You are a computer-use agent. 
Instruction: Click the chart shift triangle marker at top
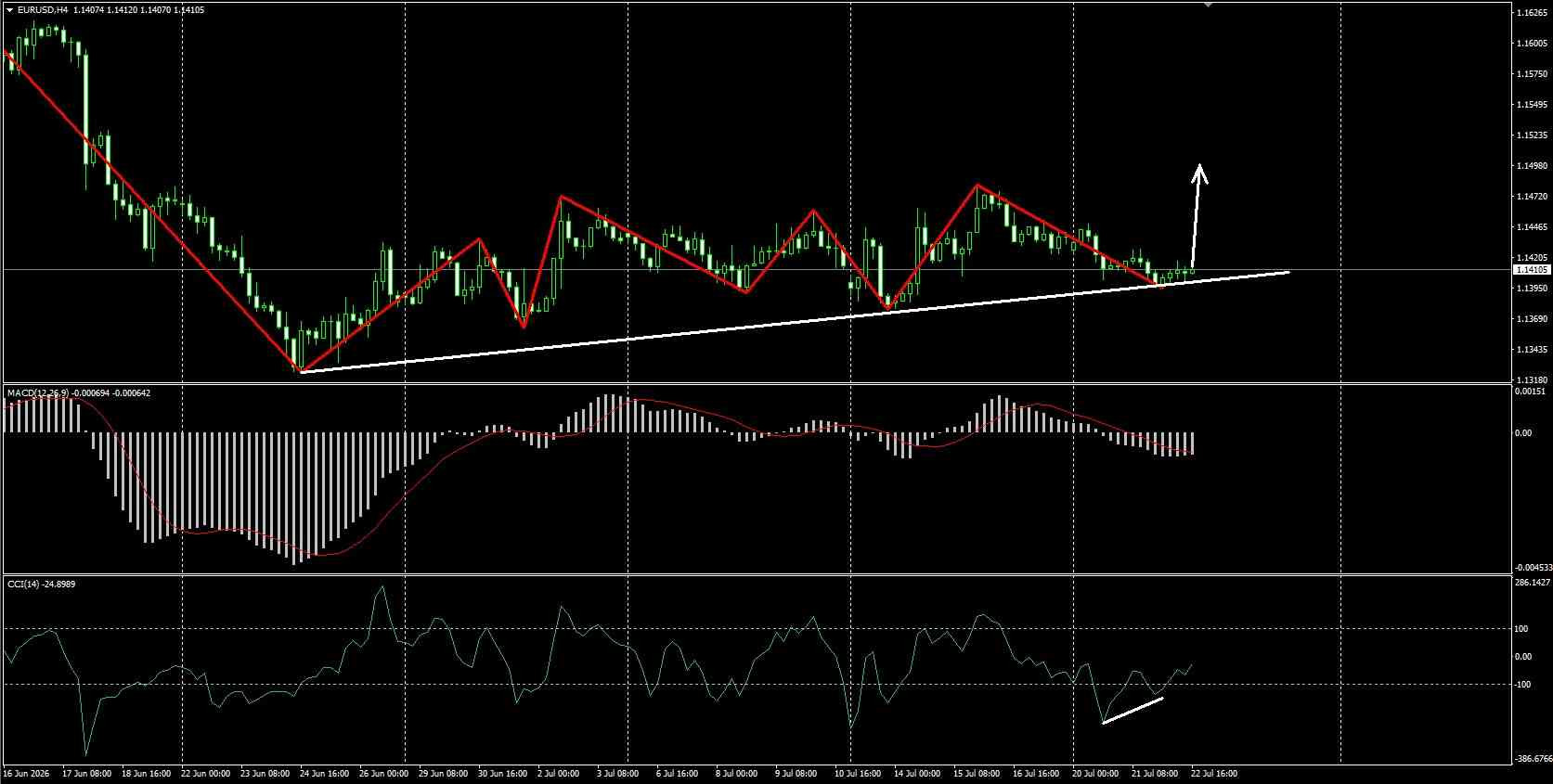click(x=1208, y=5)
